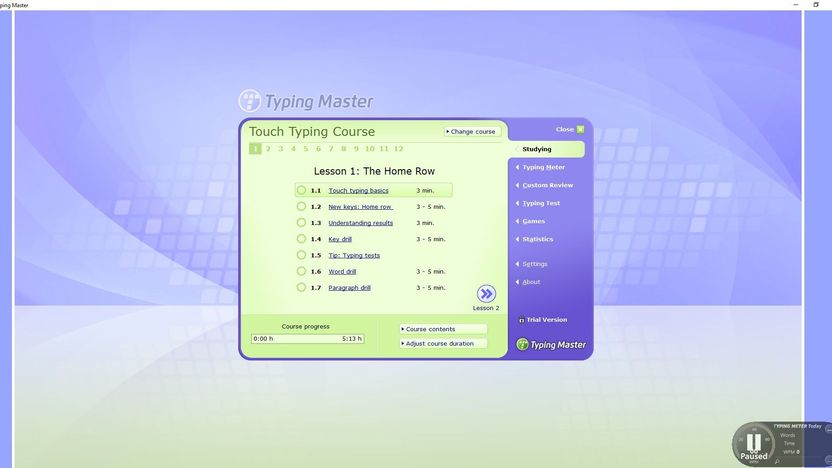Go to lesson tab 10
This screenshot has width=832, height=468.
(370, 149)
